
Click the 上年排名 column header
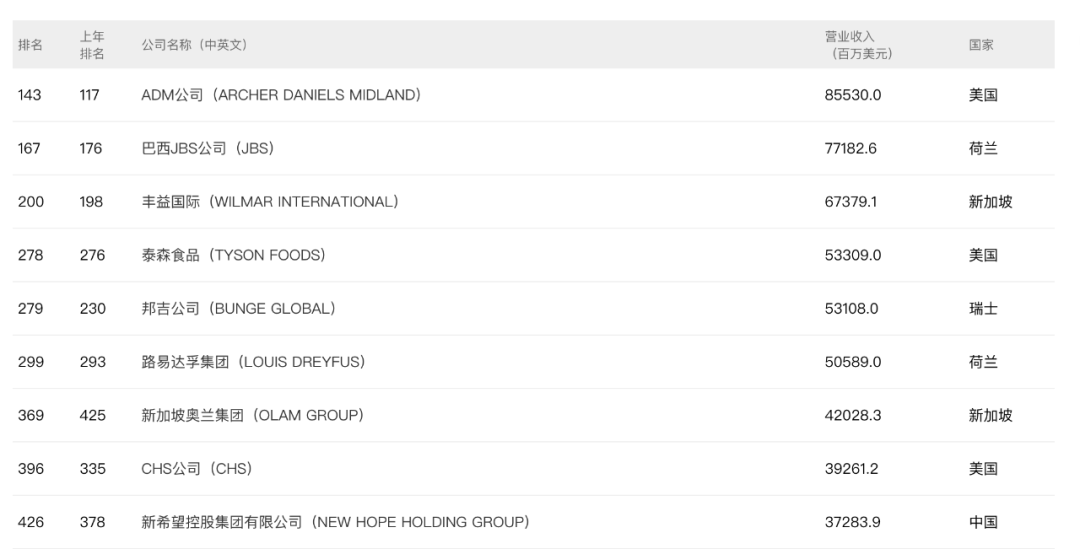coord(92,45)
